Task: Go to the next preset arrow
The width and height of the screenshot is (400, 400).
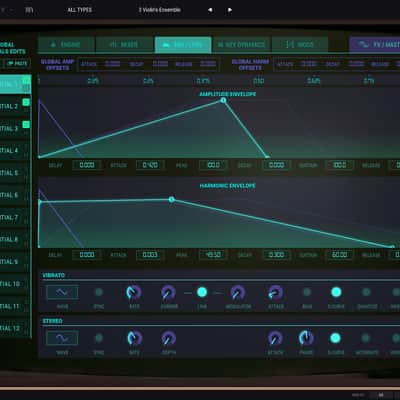Action: [x=230, y=10]
